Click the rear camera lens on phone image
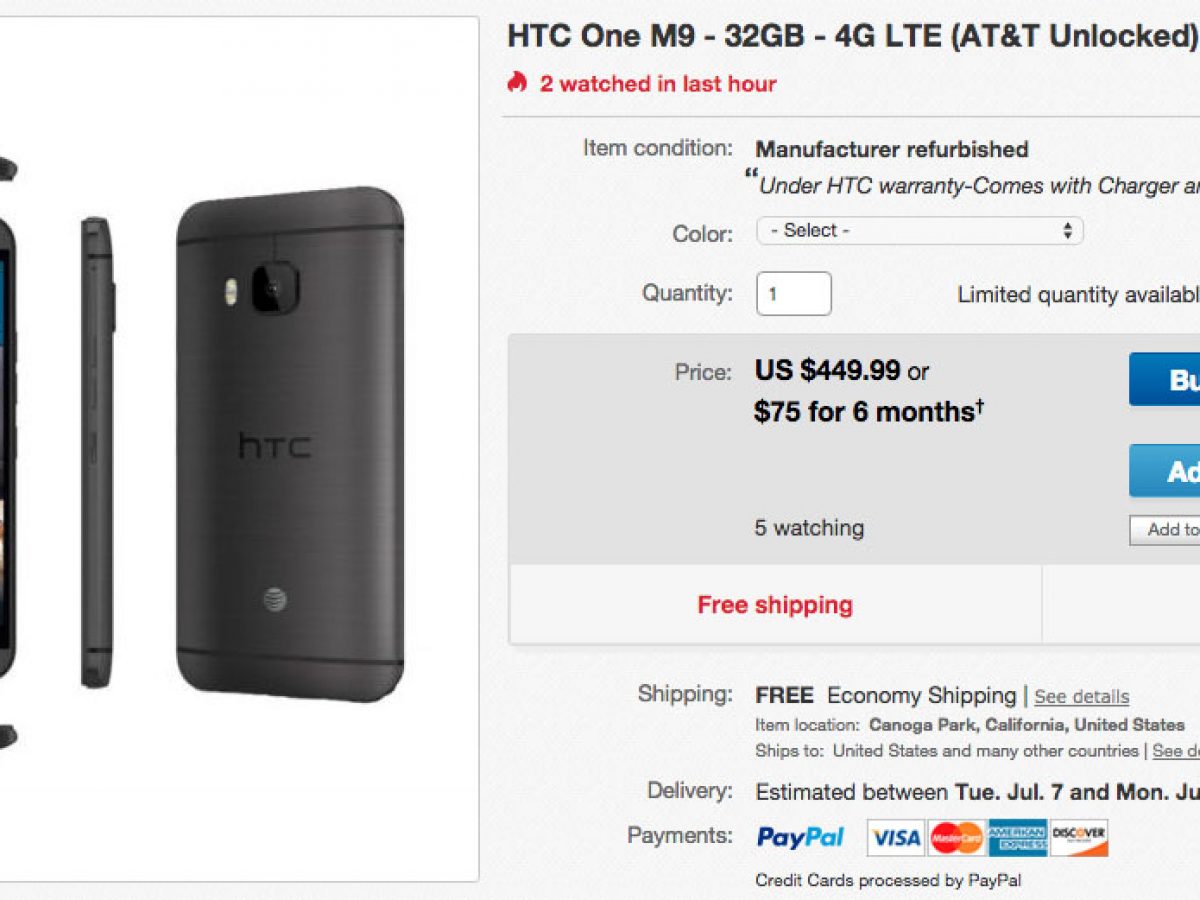Image resolution: width=1200 pixels, height=900 pixels. coord(273,289)
